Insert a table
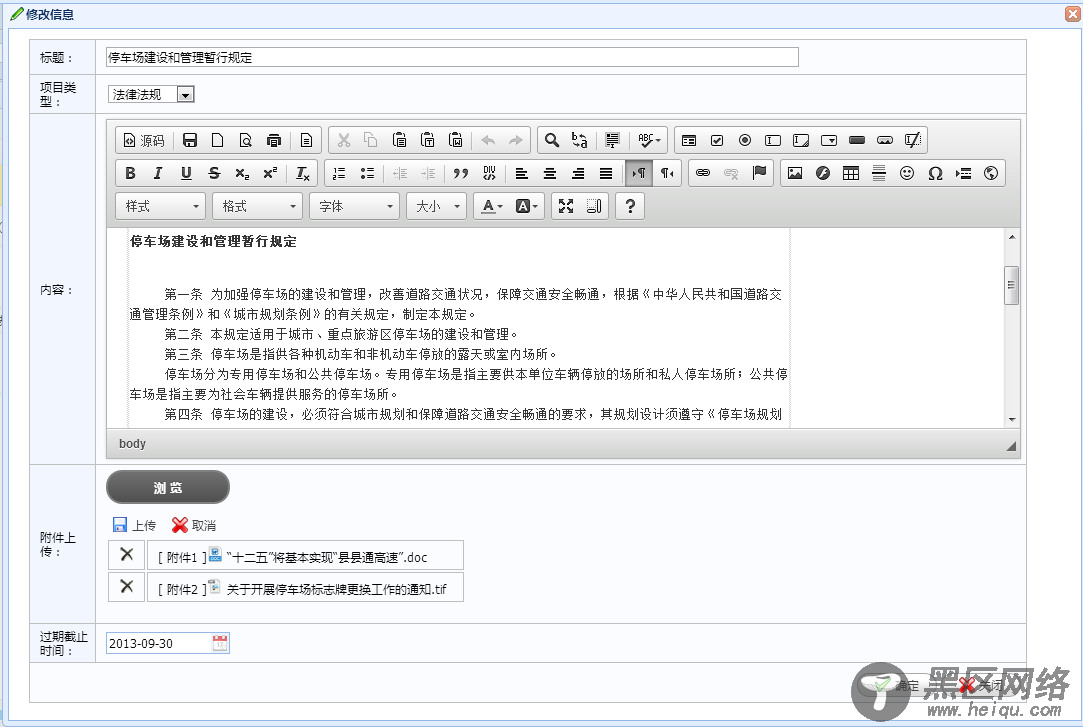The width and height of the screenshot is (1083, 727). tap(851, 173)
